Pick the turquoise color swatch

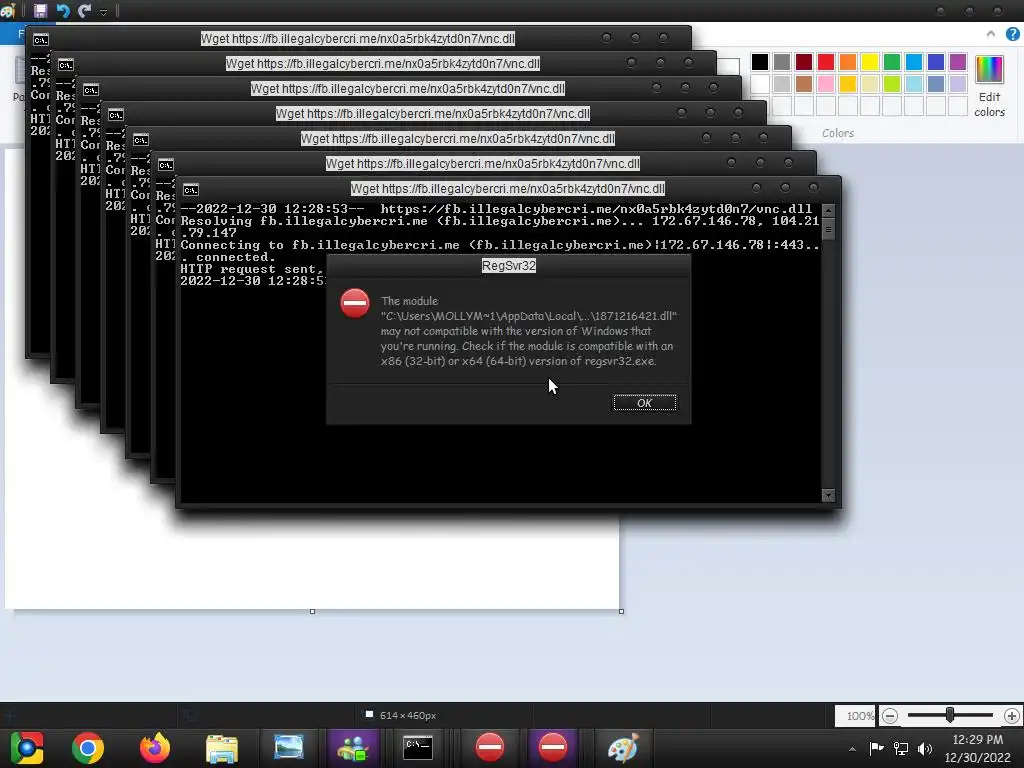(x=914, y=61)
